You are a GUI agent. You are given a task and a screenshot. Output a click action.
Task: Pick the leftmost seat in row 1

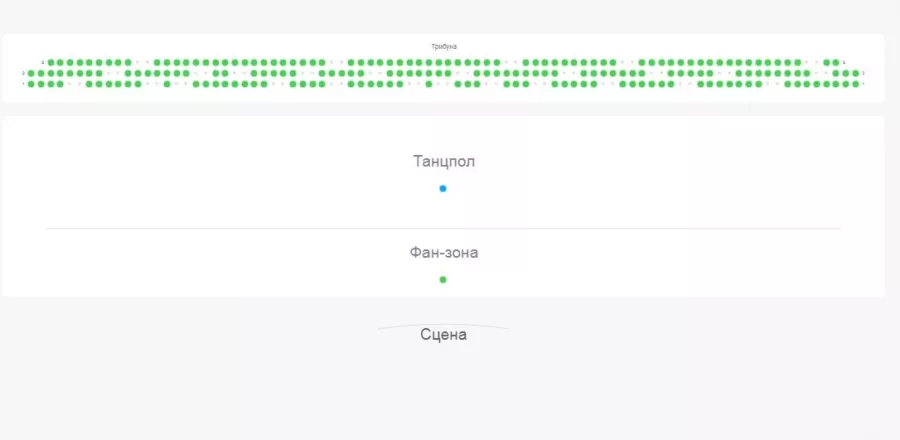pyautogui.click(x=31, y=84)
